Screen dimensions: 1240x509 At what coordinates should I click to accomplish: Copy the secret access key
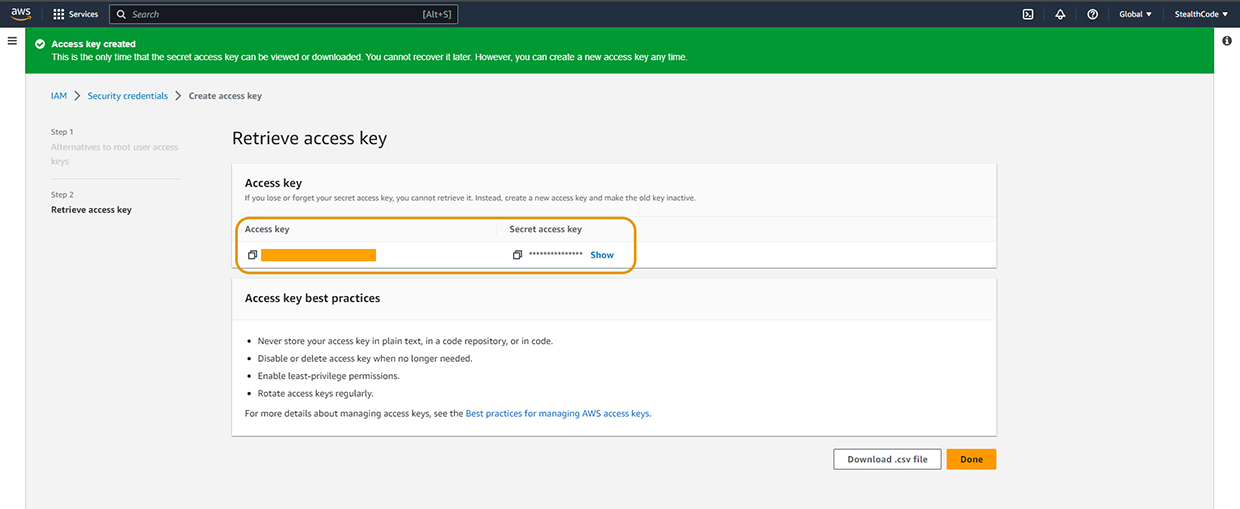518,255
